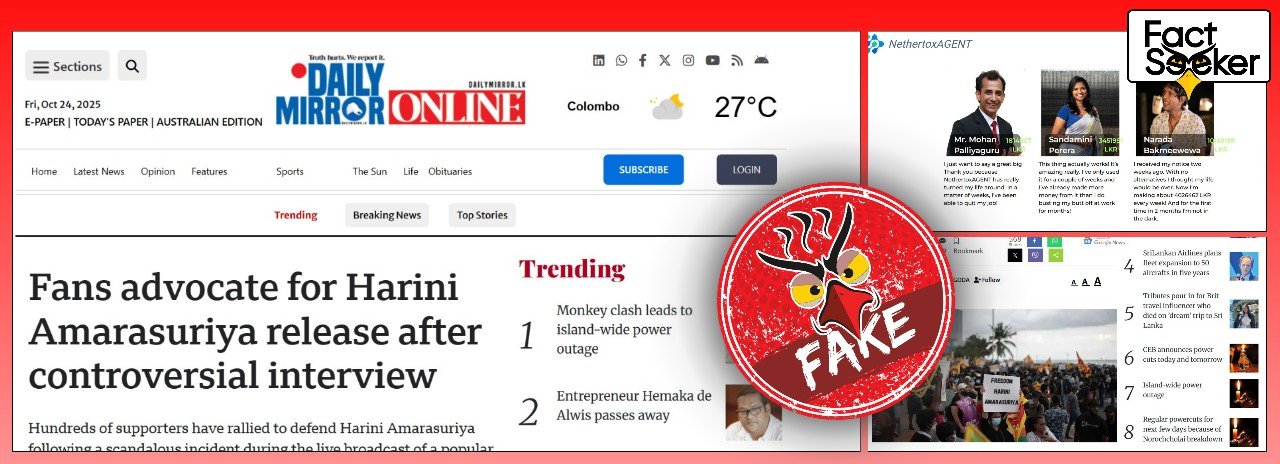The width and height of the screenshot is (1280, 464).
Task: Go to Latest News menu item
Action: click(99, 172)
